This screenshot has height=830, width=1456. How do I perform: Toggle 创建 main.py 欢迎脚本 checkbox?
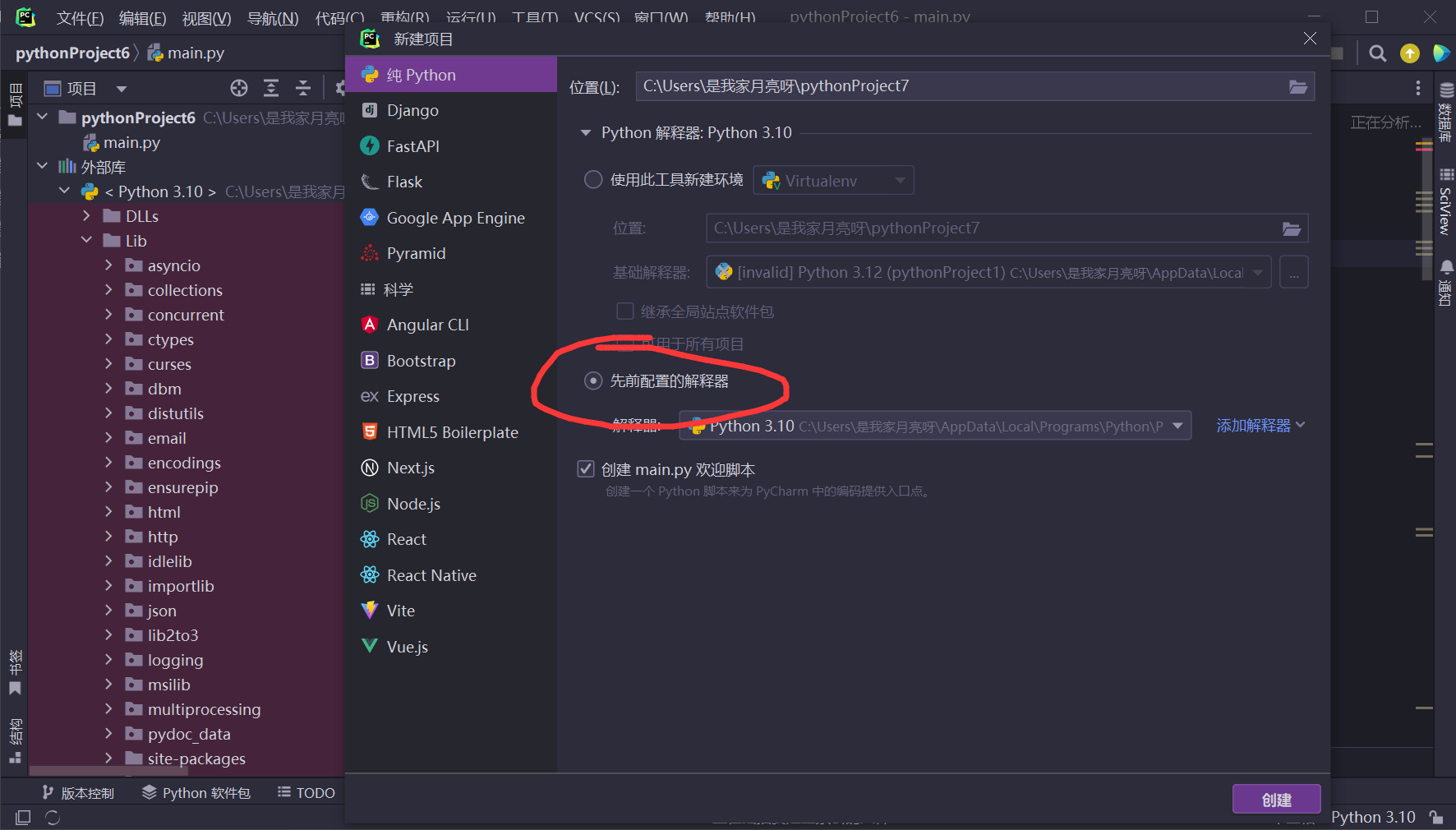coord(586,468)
